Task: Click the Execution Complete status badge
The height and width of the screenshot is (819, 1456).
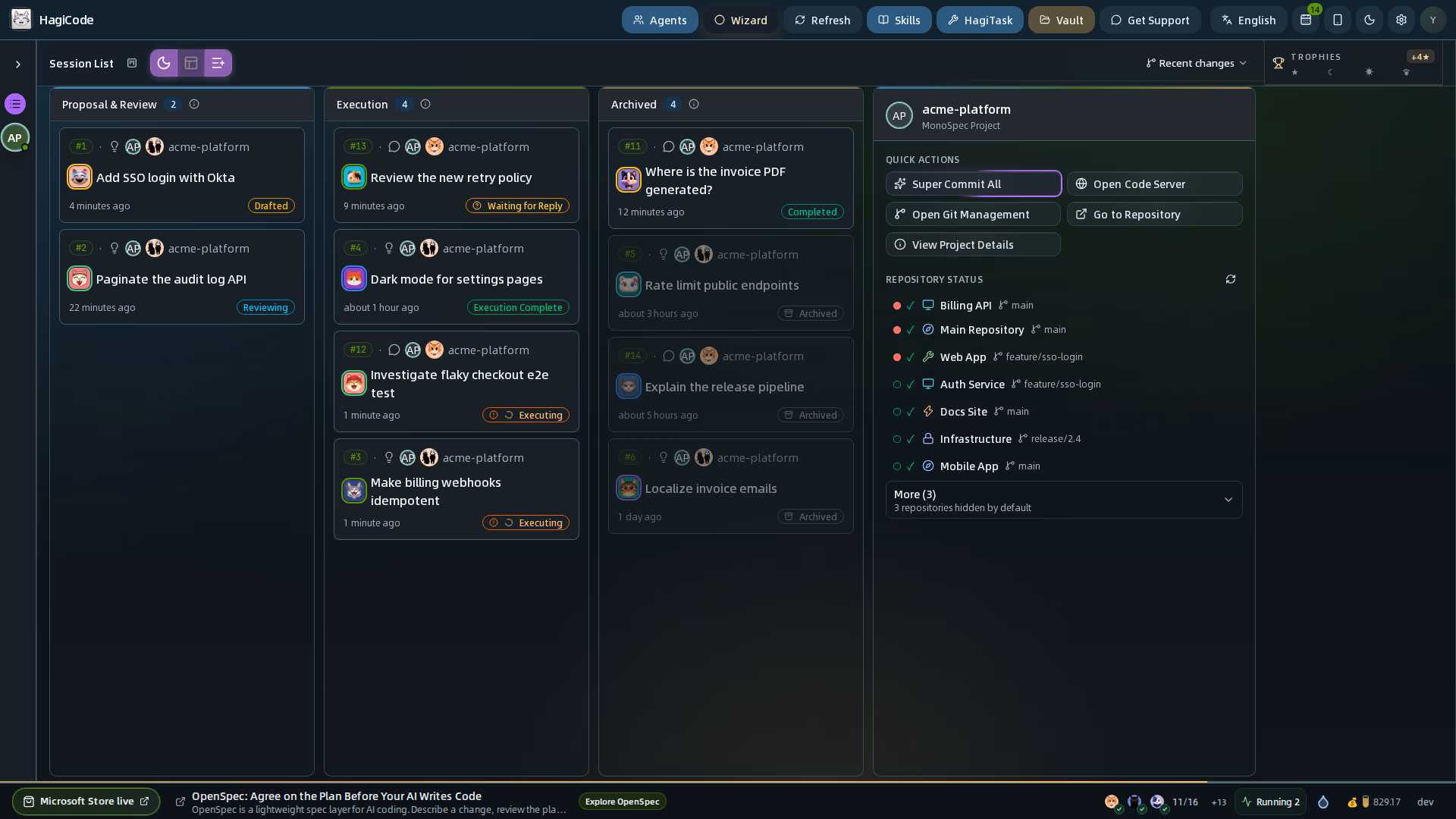Action: coord(518,307)
